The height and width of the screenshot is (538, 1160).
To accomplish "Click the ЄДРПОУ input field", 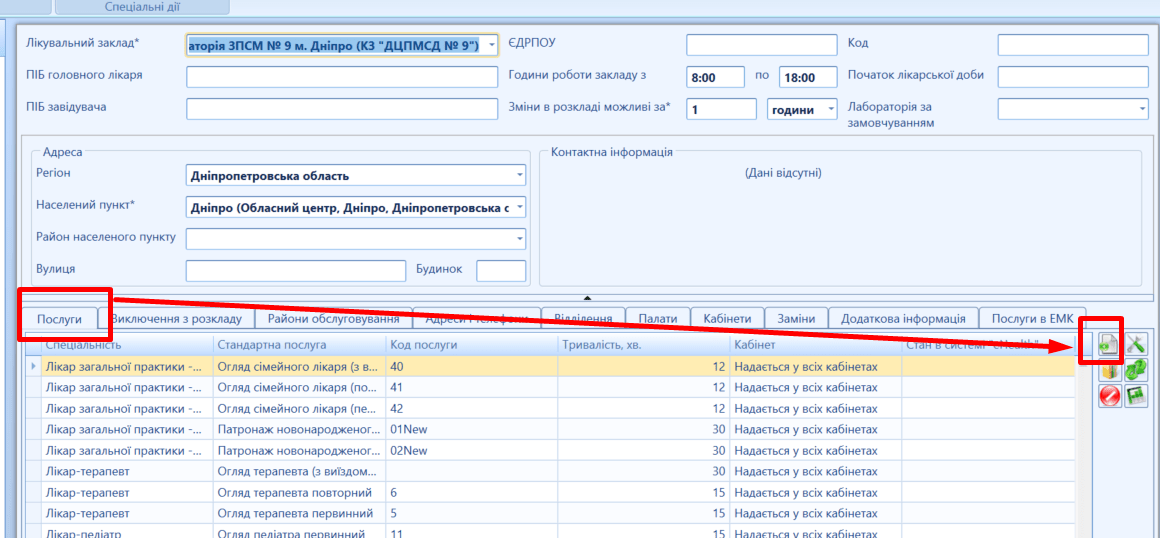I will tap(761, 45).
